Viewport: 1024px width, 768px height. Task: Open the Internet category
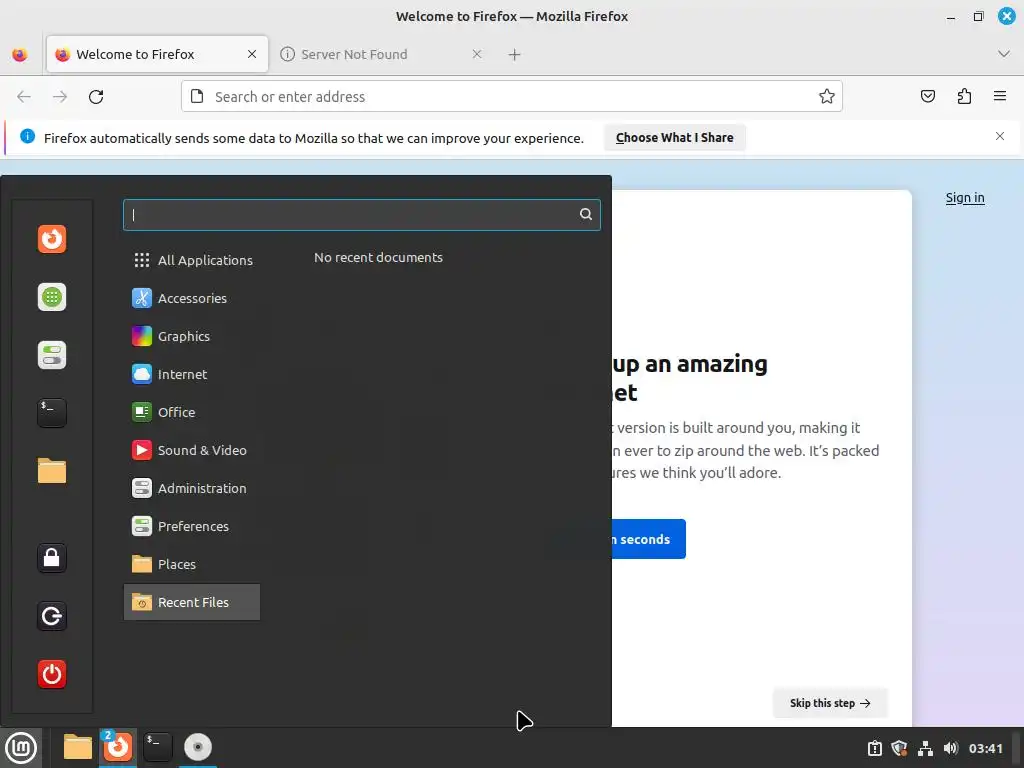[x=193, y=374]
